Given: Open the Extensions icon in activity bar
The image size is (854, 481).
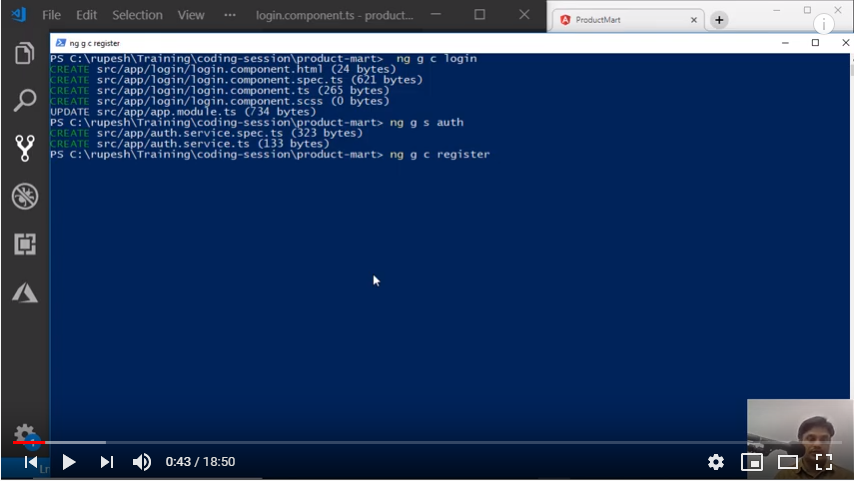Looking at the screenshot, I should [x=25, y=244].
